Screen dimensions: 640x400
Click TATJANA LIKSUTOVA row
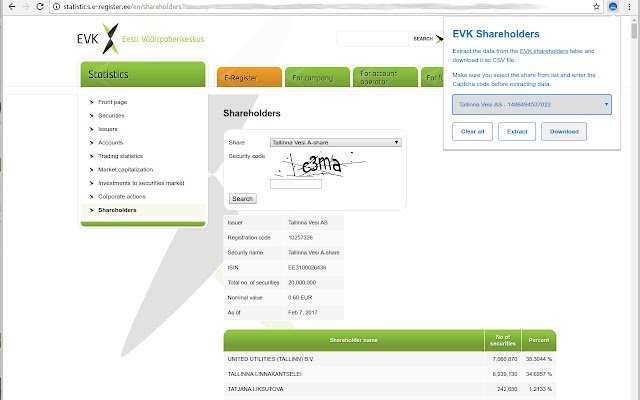(x=390, y=389)
